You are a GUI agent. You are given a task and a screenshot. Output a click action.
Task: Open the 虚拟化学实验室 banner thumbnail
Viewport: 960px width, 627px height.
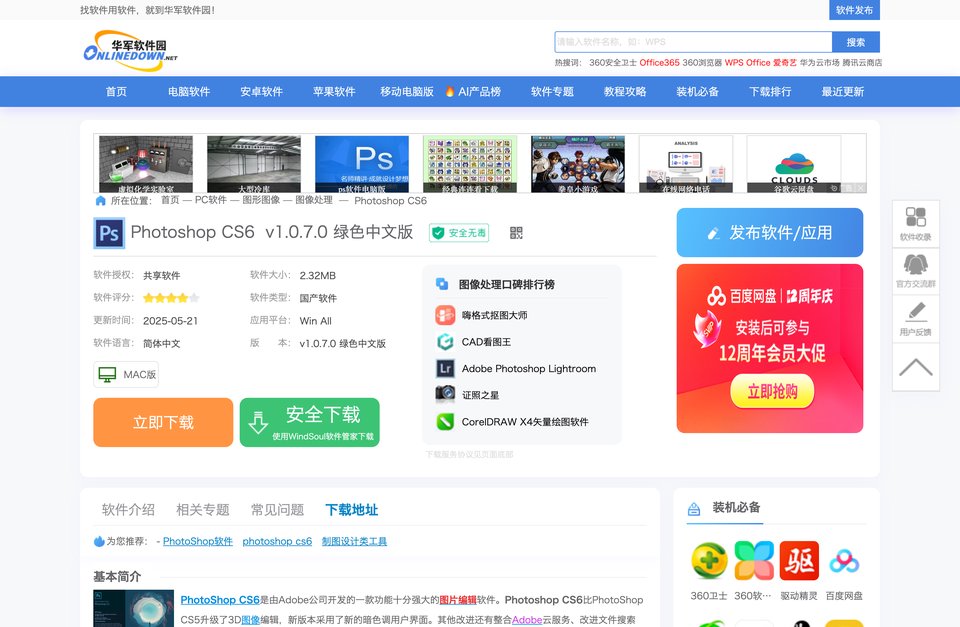146,164
